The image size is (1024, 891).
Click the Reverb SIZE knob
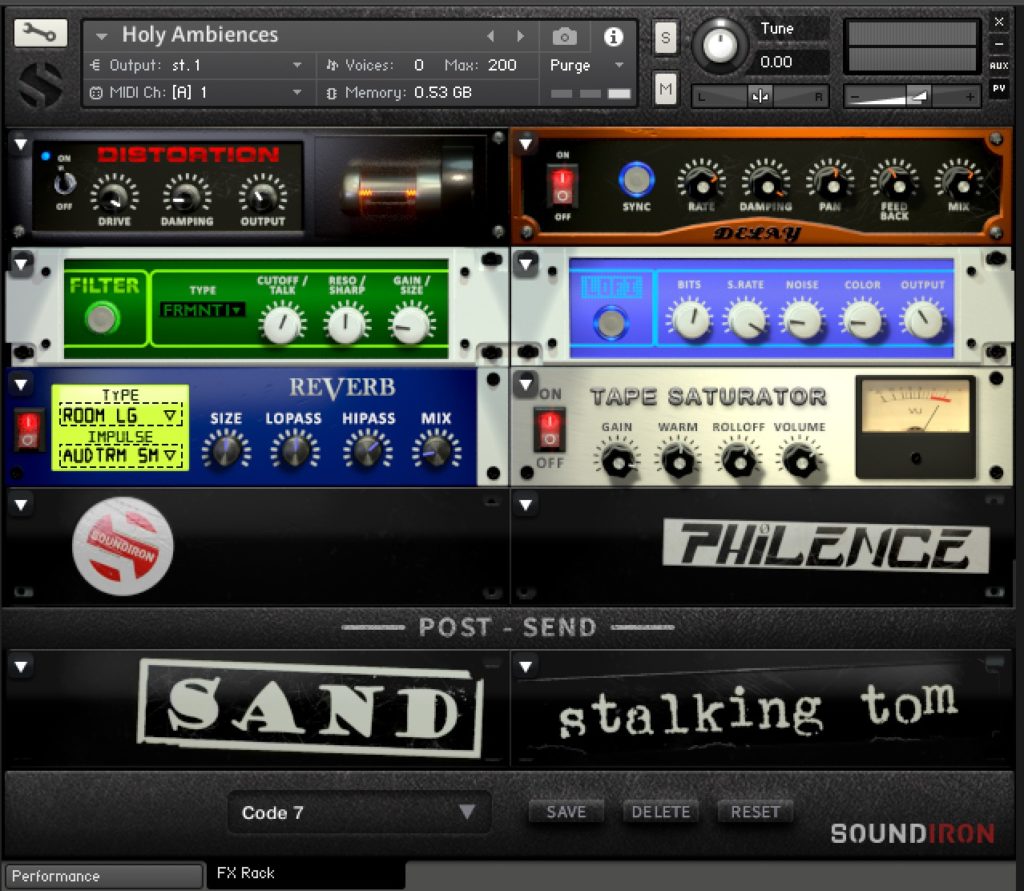(x=226, y=450)
